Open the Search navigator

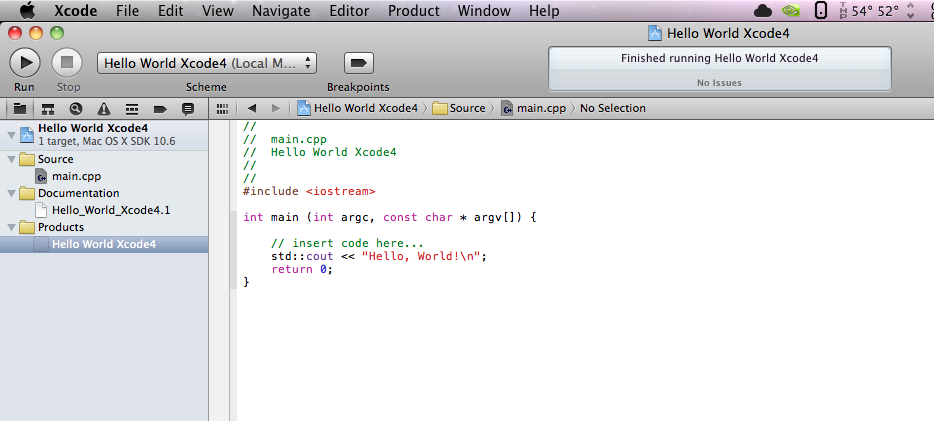[x=76, y=108]
